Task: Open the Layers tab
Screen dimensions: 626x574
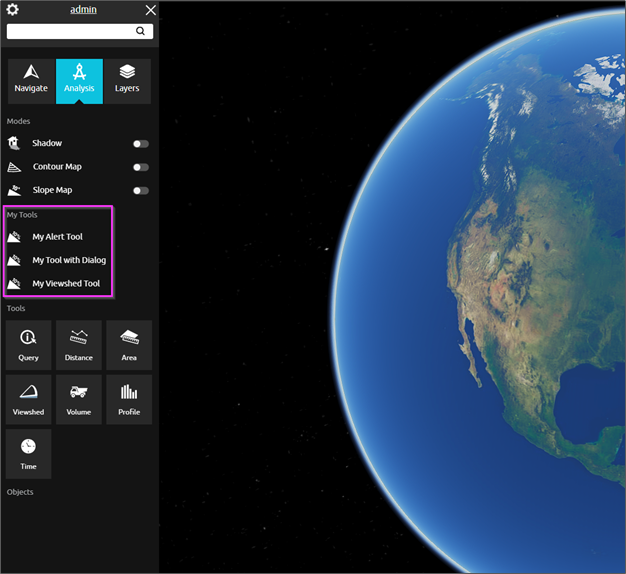Action: (x=127, y=81)
